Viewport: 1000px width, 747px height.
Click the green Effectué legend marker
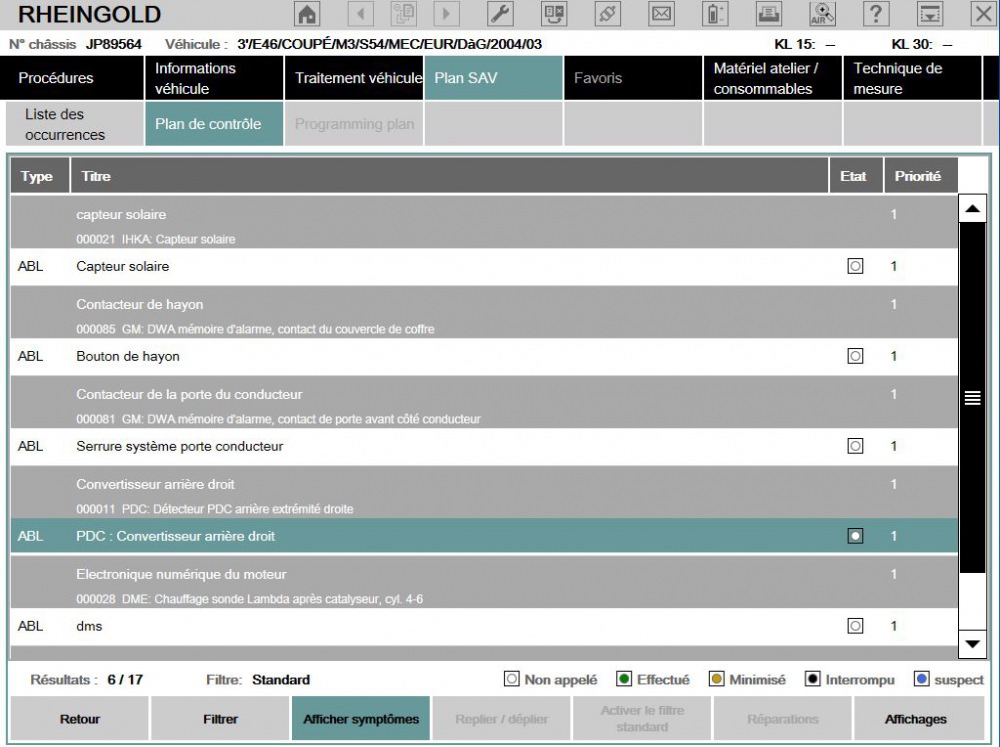(624, 679)
